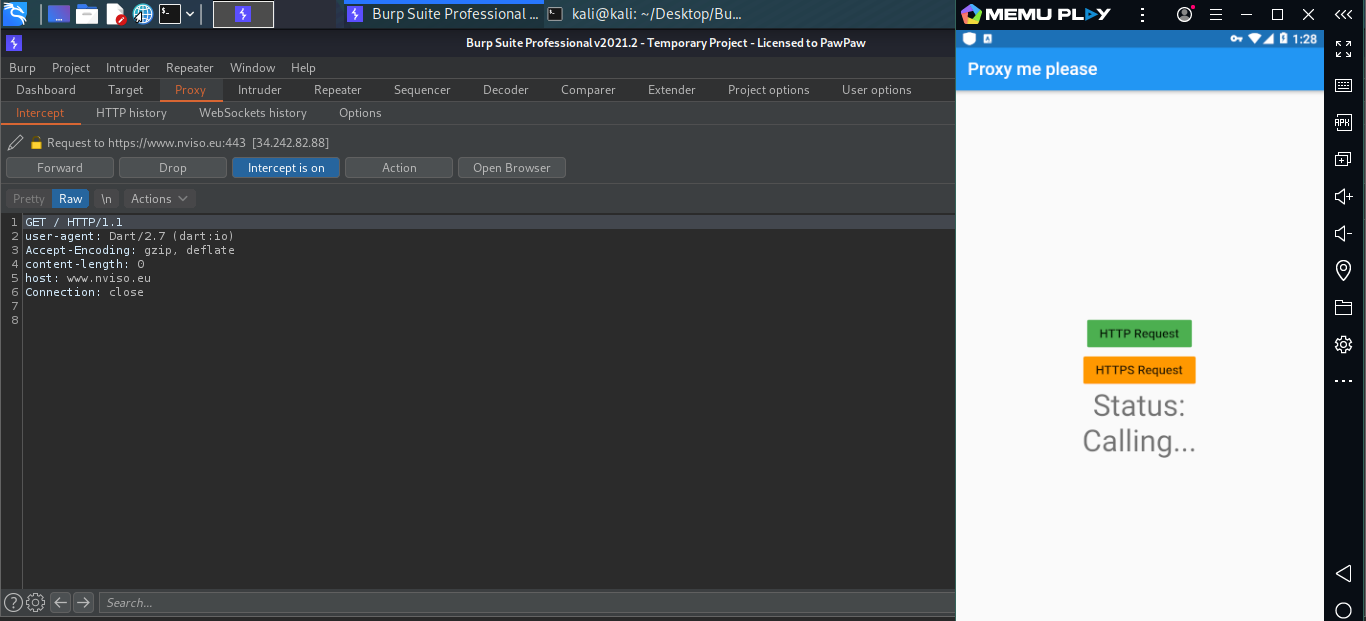The width and height of the screenshot is (1366, 621).
Task: Tap the HTTP Request button in the app
Action: click(1139, 334)
